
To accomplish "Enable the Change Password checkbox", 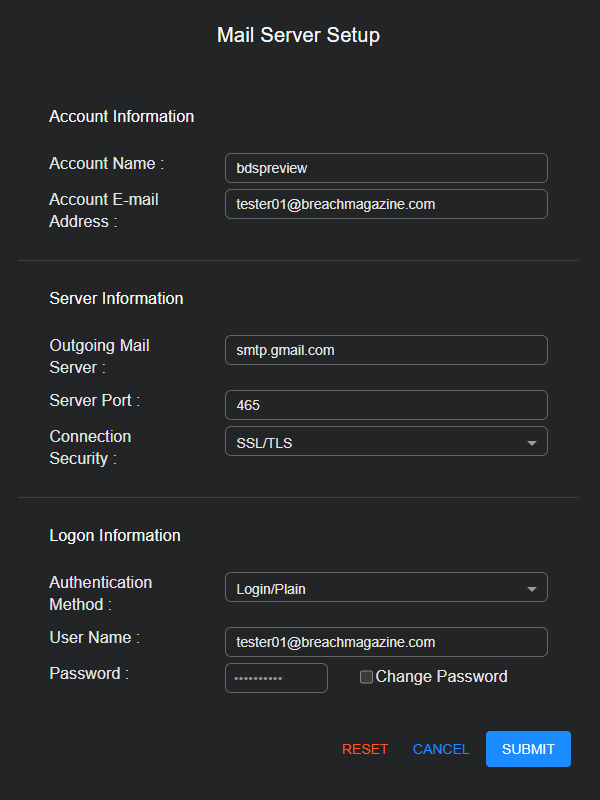I will [366, 677].
